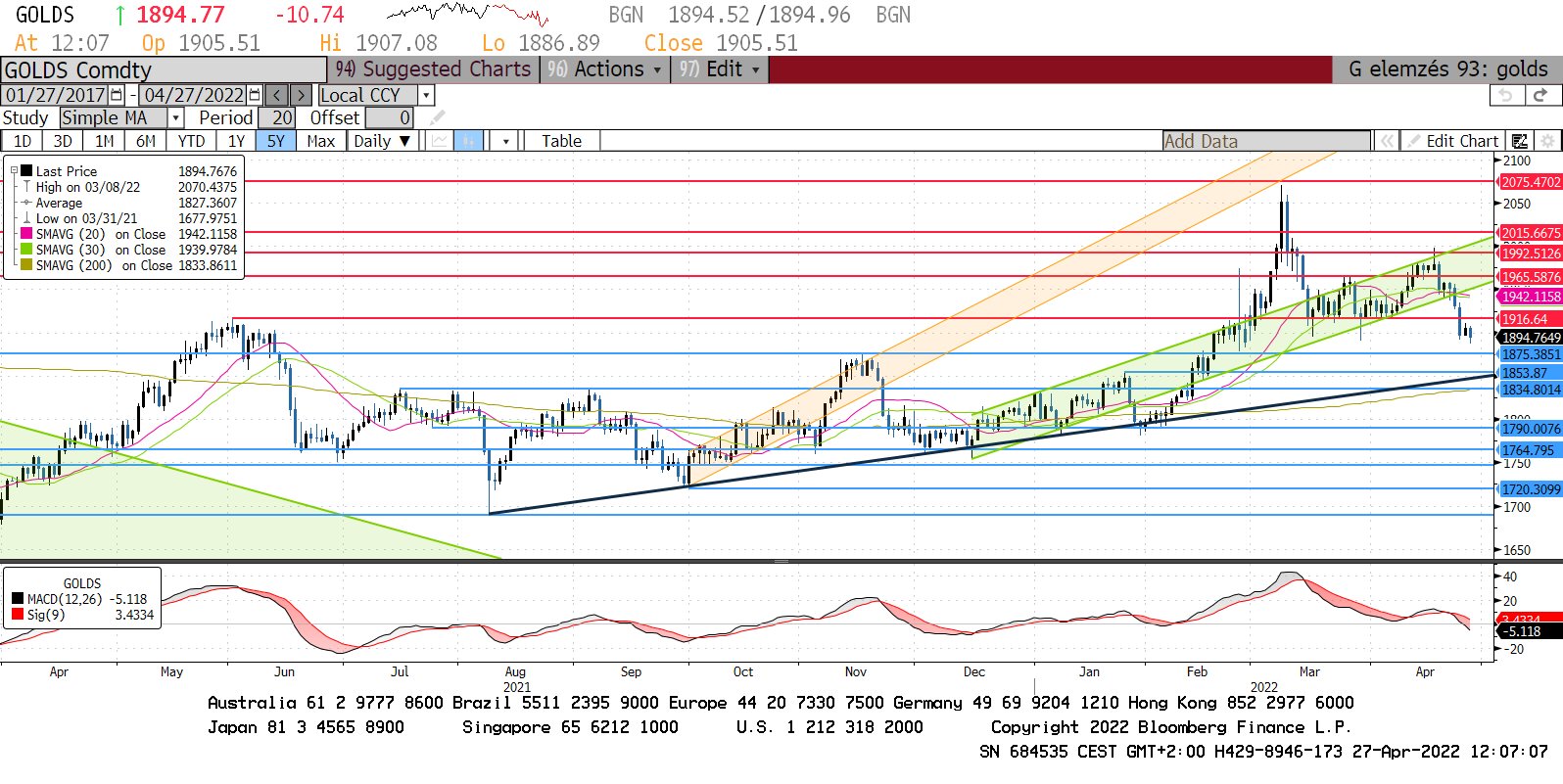Shift date range forward with right arrow
The image size is (1563, 784).
click(x=301, y=95)
